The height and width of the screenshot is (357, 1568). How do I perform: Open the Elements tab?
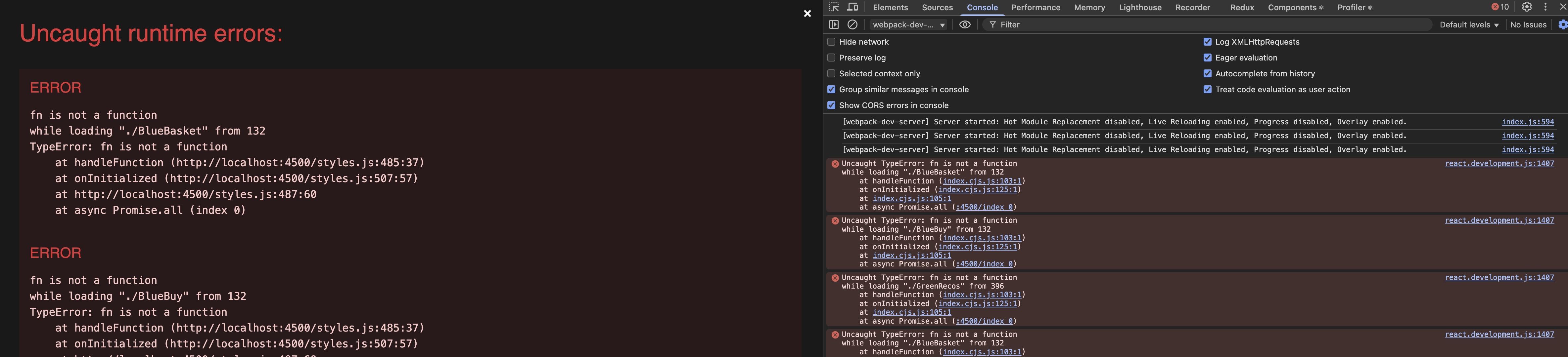[890, 7]
